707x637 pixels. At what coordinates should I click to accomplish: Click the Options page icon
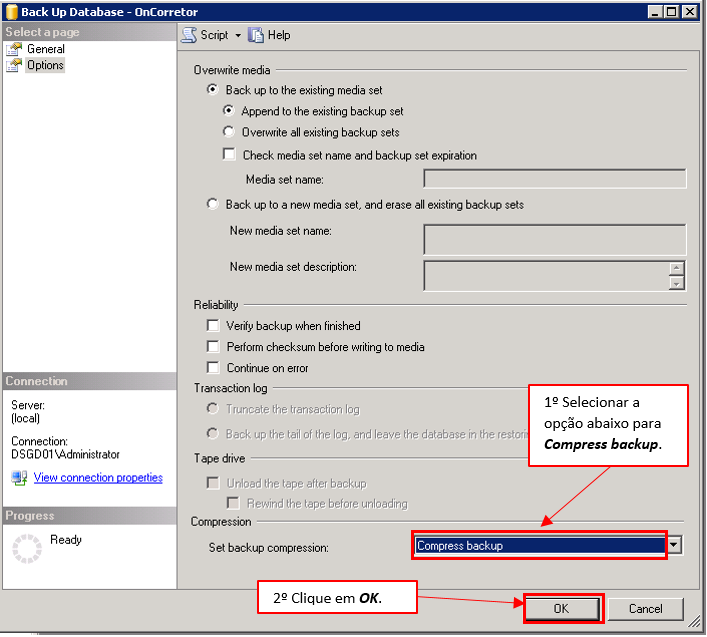14,65
